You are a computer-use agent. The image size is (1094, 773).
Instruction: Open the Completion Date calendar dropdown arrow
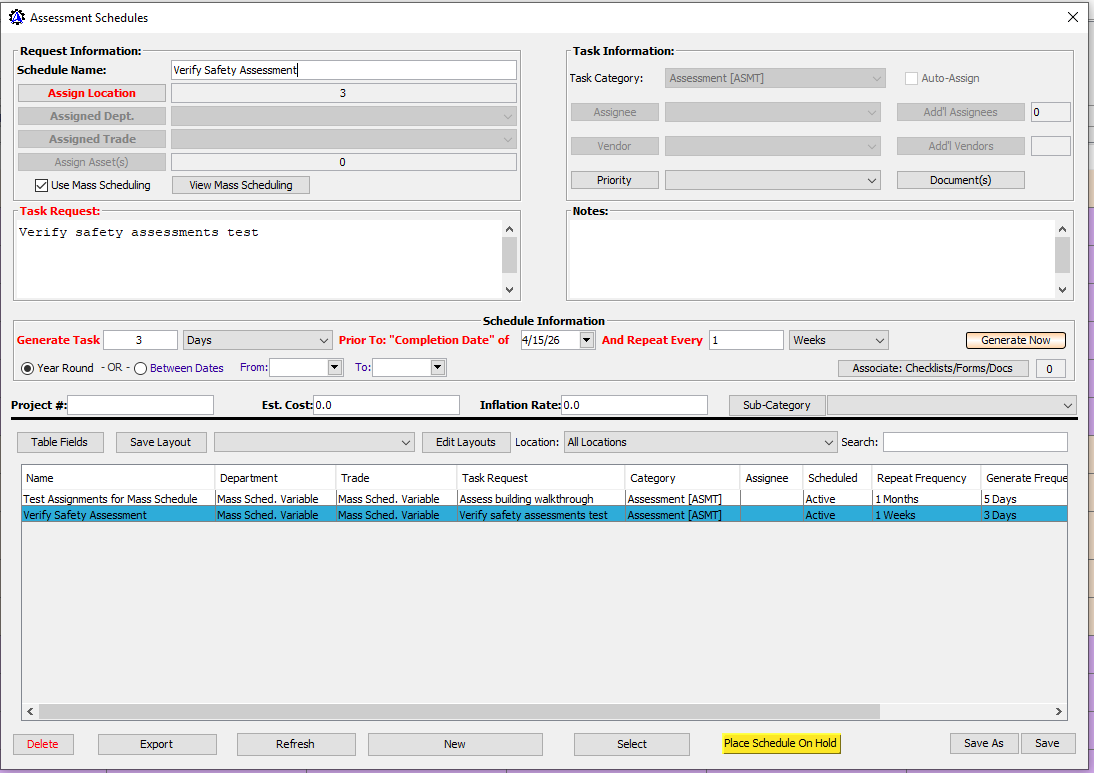pos(586,341)
